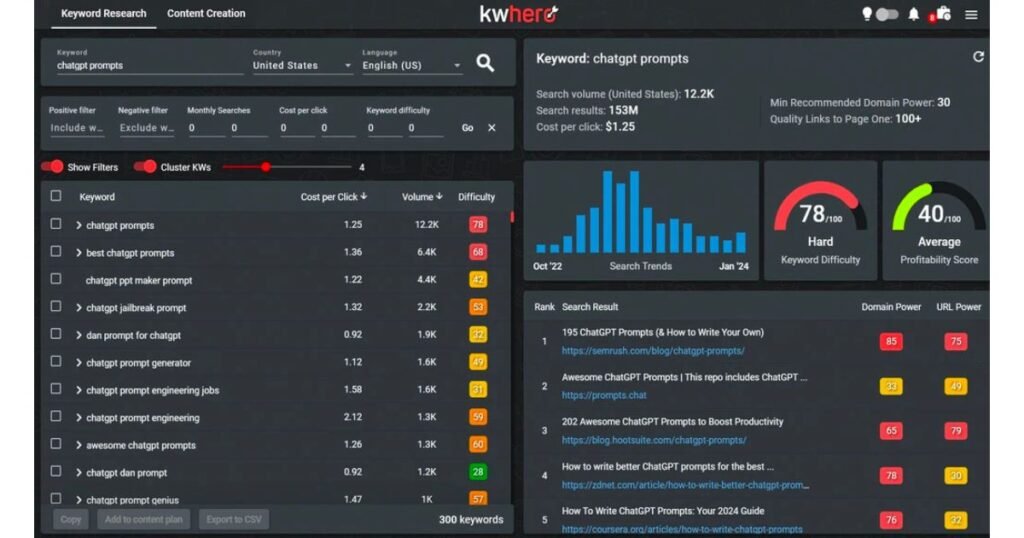Click '195 ChatGPT Prompts' result title
Viewport: 1024px width, 538px height.
pyautogui.click(x=663, y=332)
